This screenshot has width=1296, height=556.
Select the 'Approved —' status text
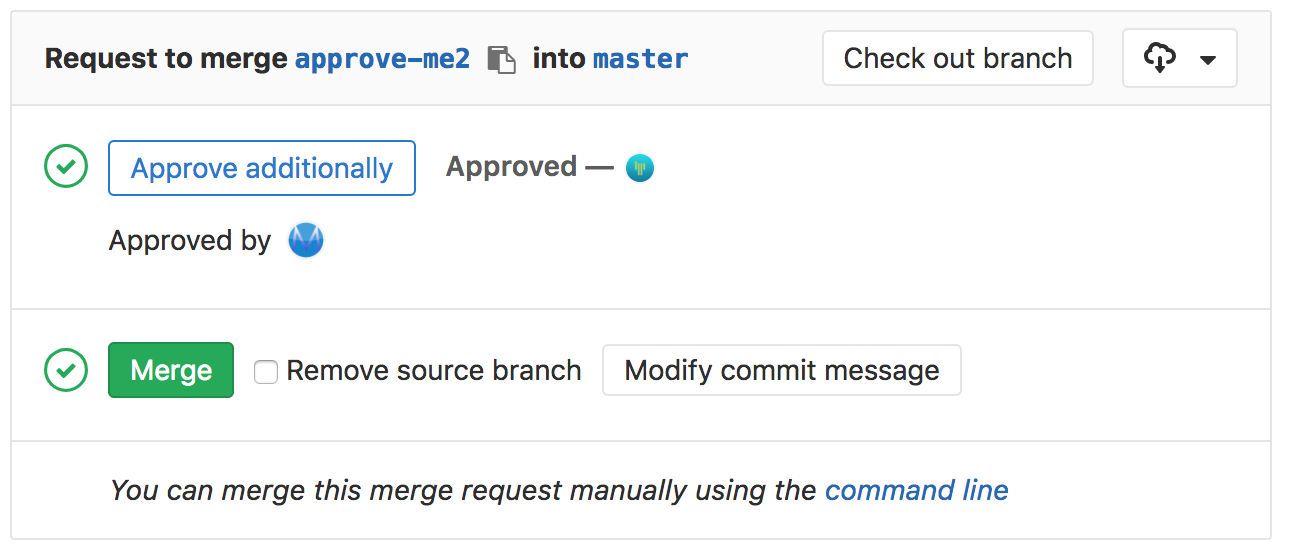(530, 167)
